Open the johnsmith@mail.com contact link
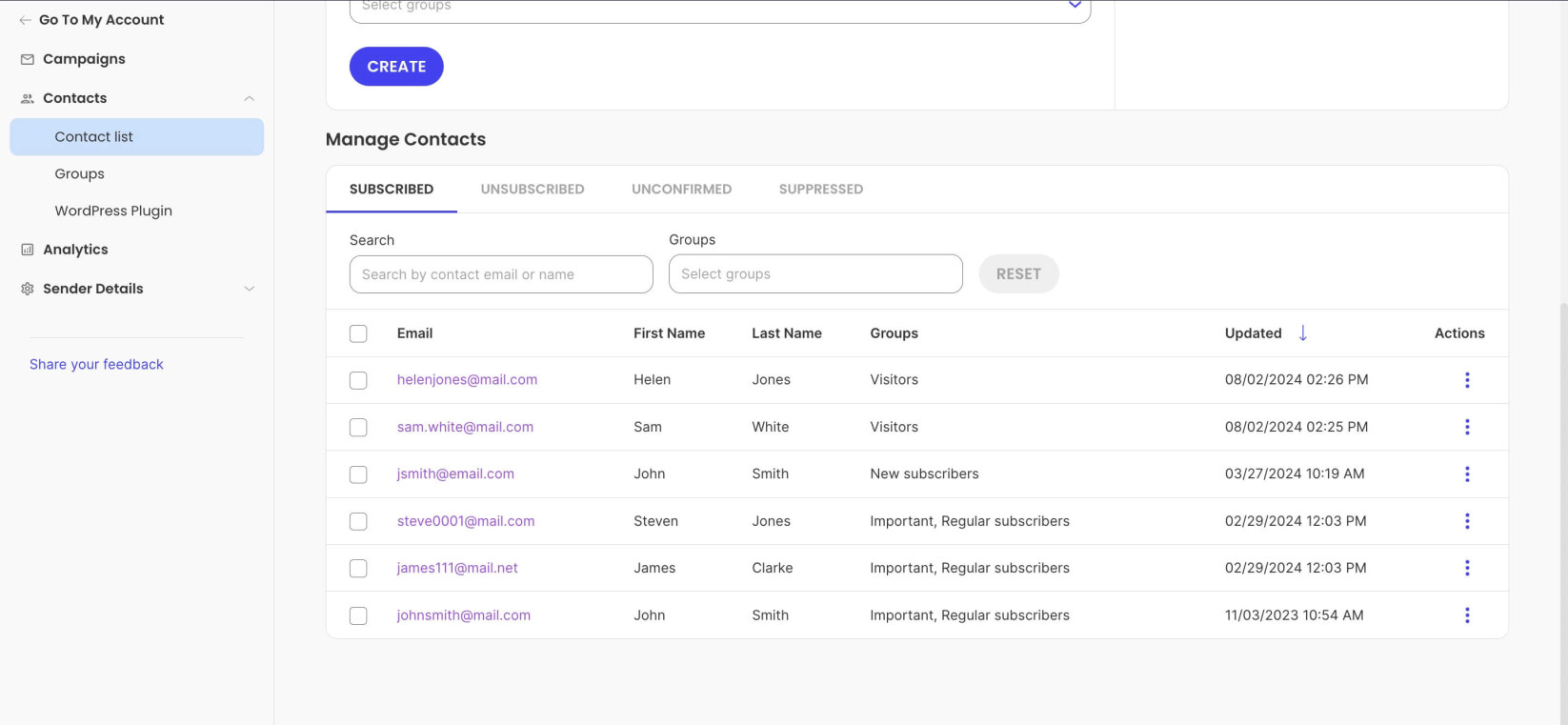This screenshot has width=1568, height=725. click(x=464, y=615)
